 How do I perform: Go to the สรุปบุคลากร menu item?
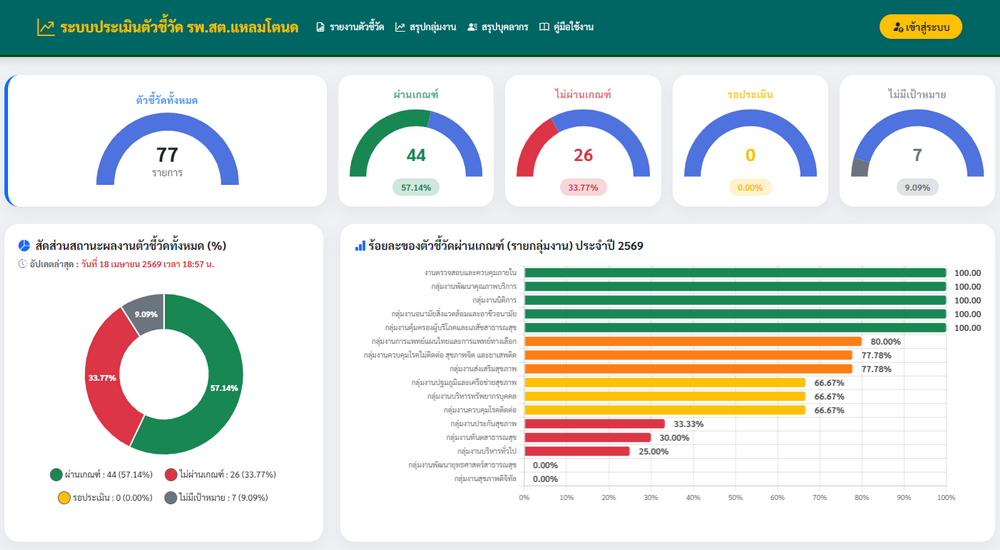(504, 27)
